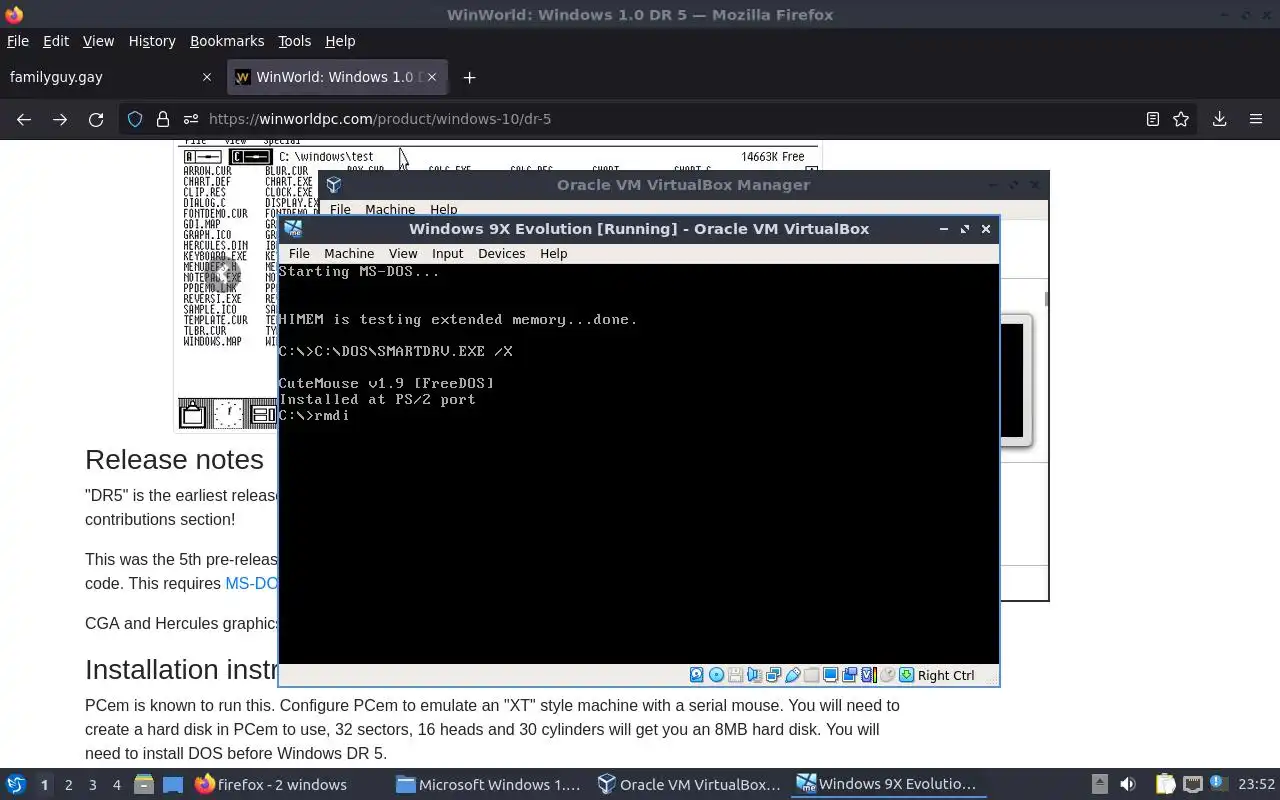Click Right Ctrl host key label

point(946,675)
